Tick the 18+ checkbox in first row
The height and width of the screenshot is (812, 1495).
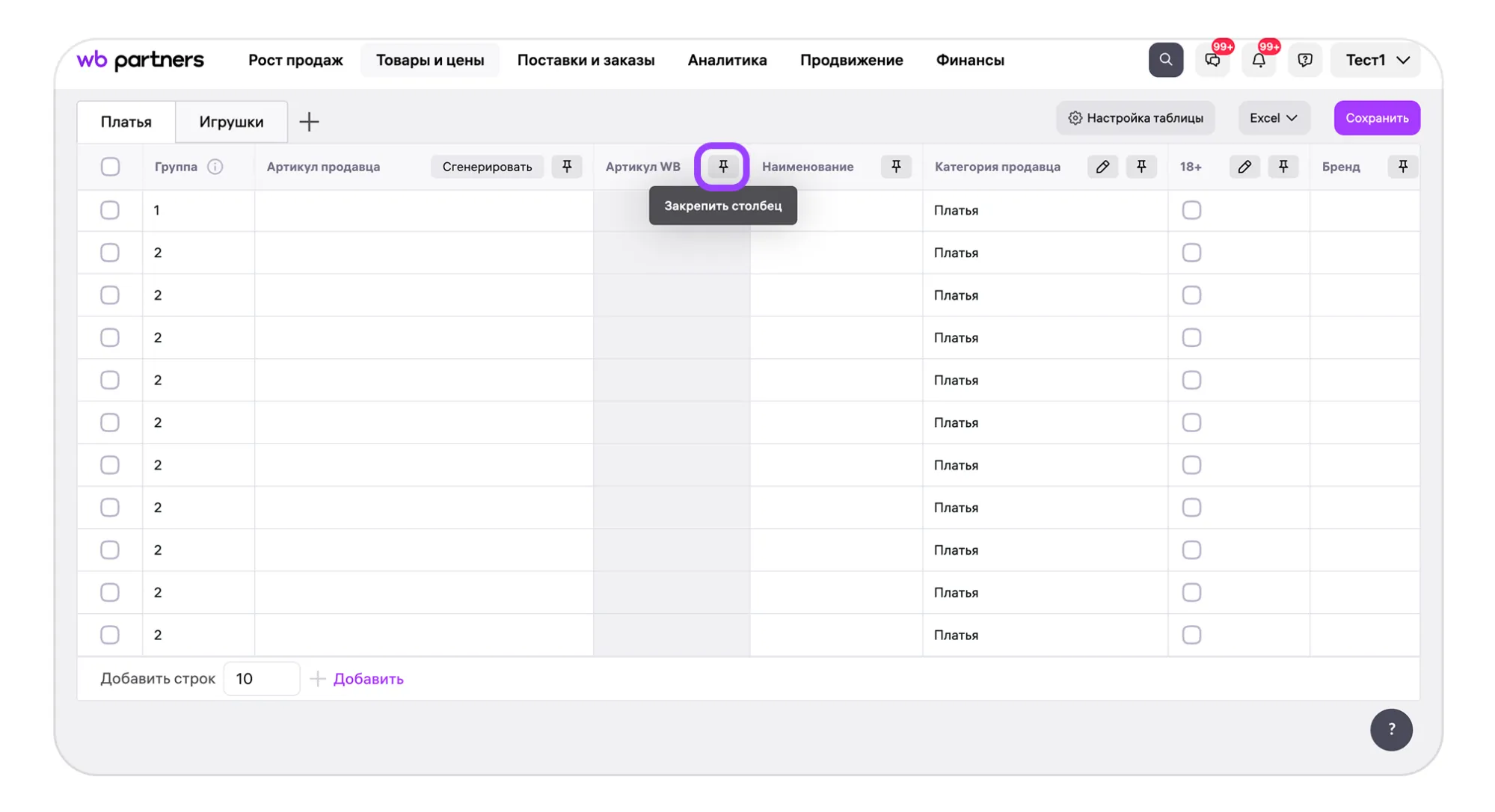1191,210
